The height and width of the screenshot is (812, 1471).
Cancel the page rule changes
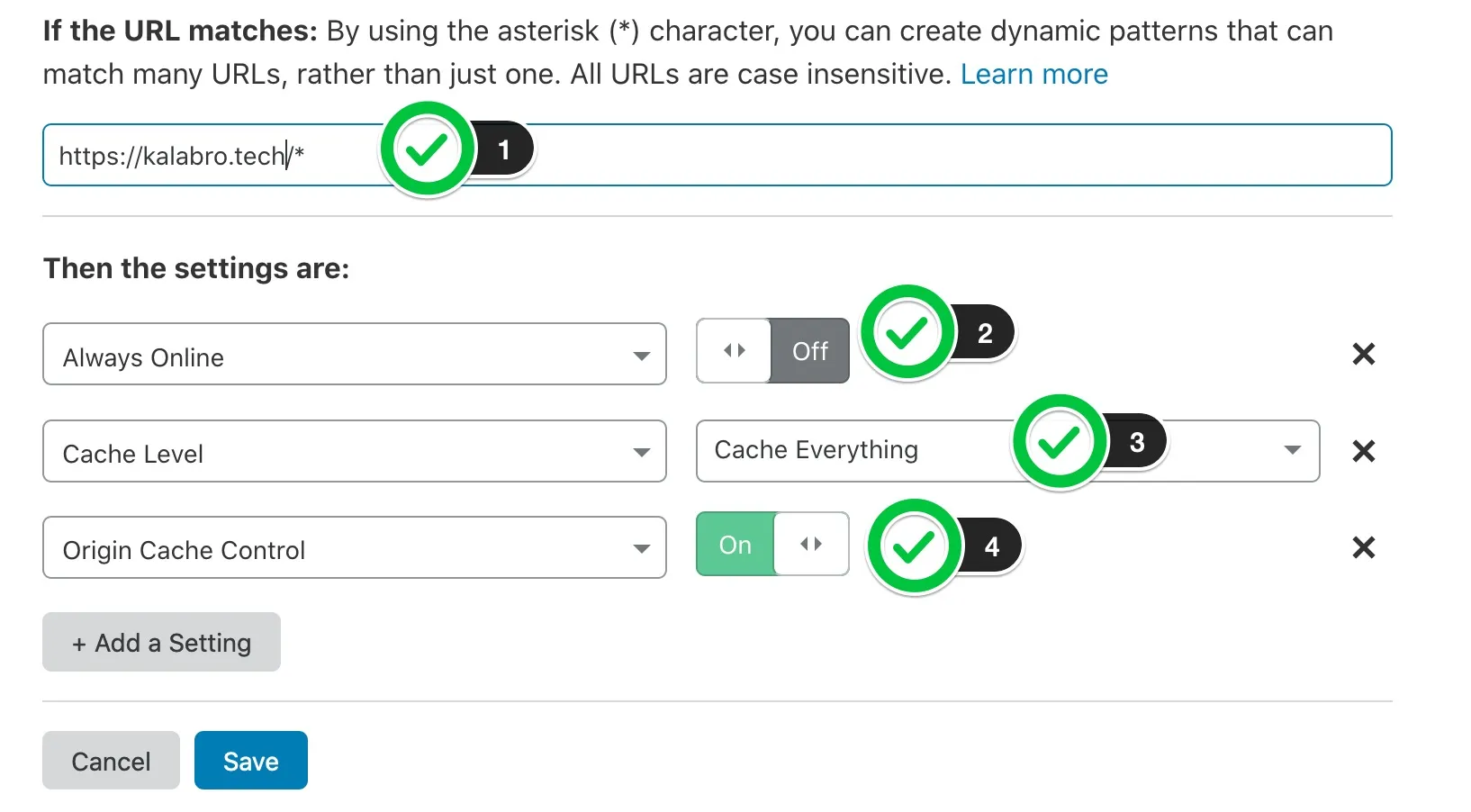point(110,760)
